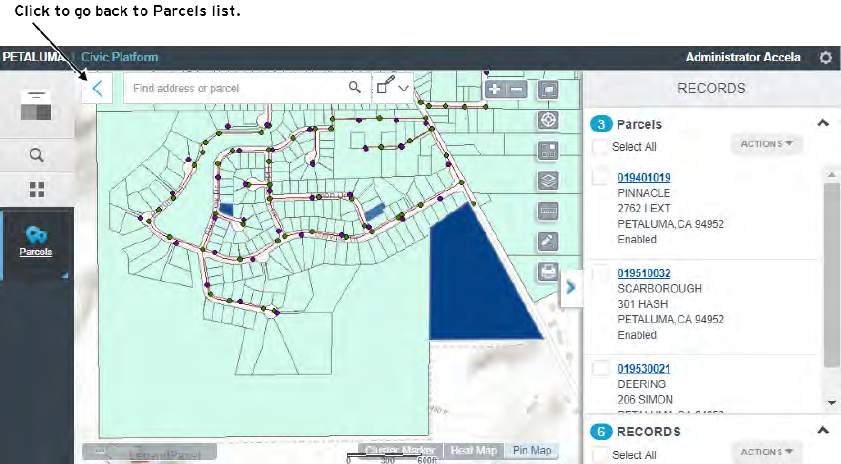841x464 pixels.
Task: Open the Legend Panel button
Action: pyautogui.click(x=150, y=452)
